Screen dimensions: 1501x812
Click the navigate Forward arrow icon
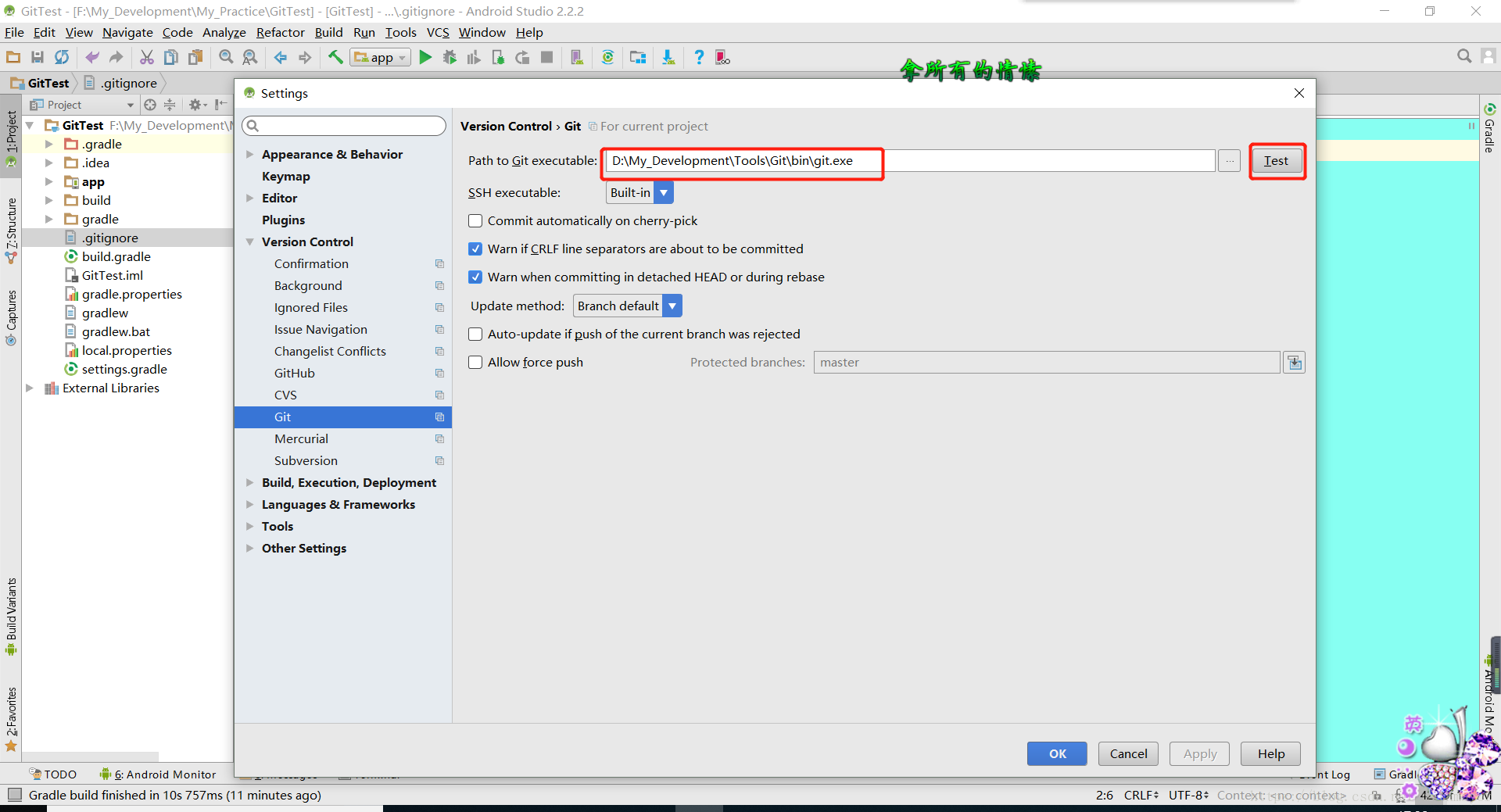coord(305,57)
